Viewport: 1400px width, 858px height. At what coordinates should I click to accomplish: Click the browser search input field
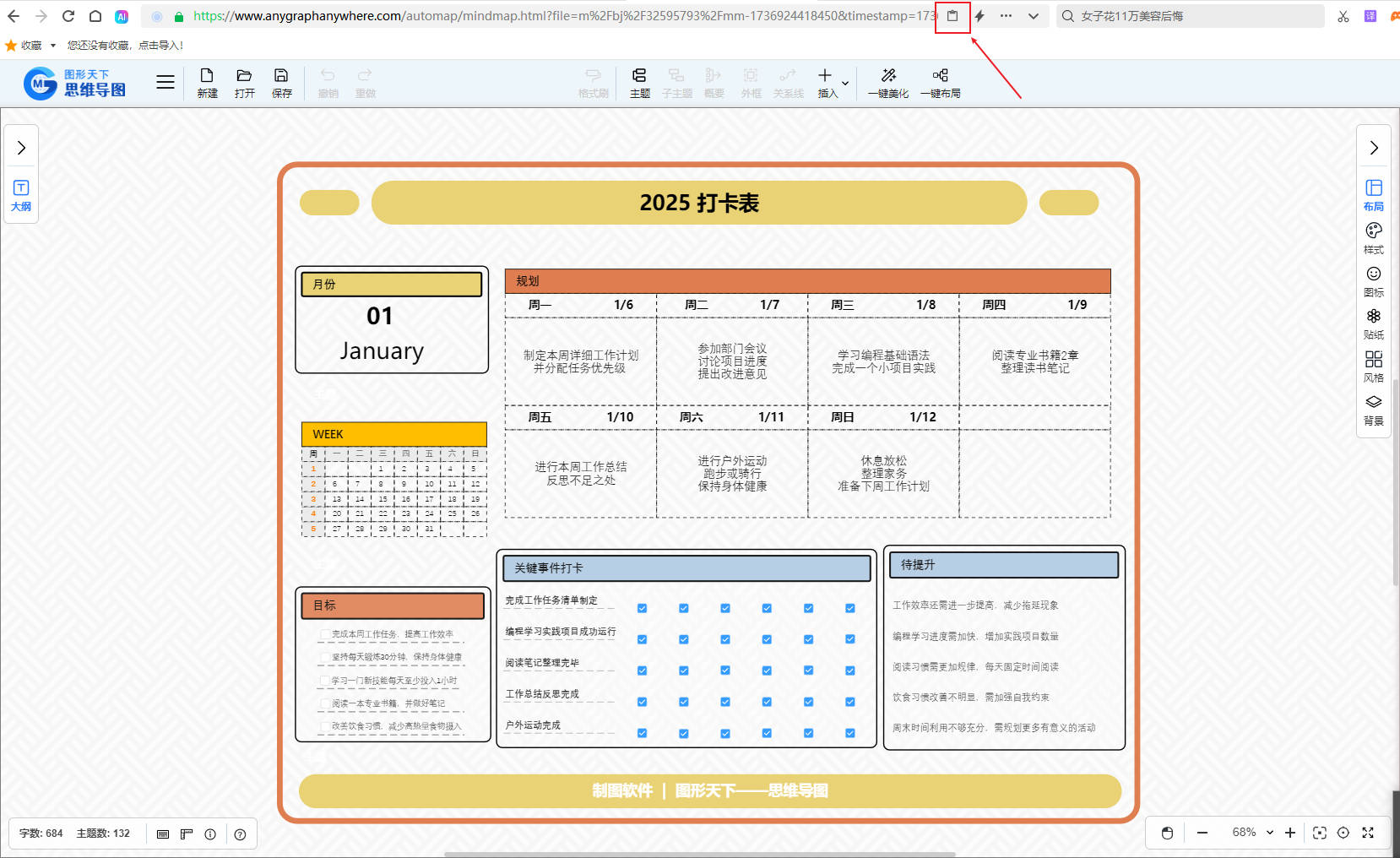tap(1199, 16)
